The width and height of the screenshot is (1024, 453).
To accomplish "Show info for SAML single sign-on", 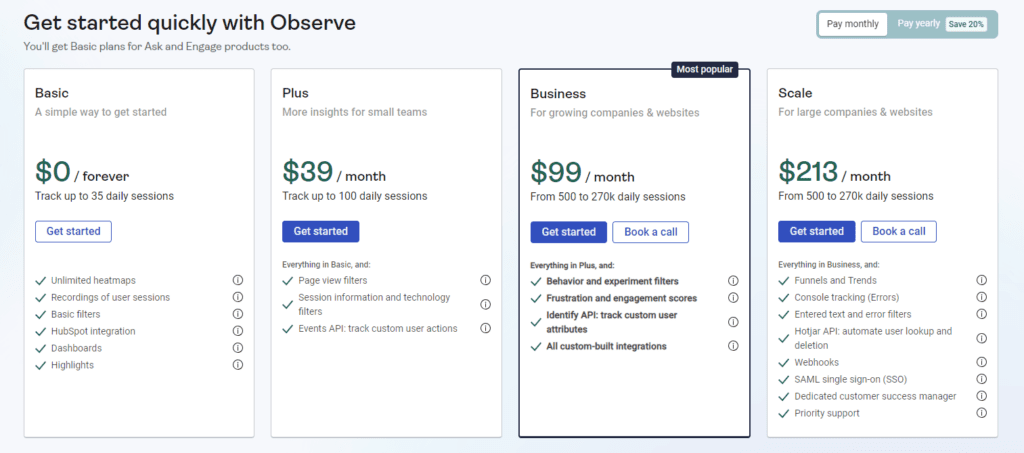I will coord(981,379).
